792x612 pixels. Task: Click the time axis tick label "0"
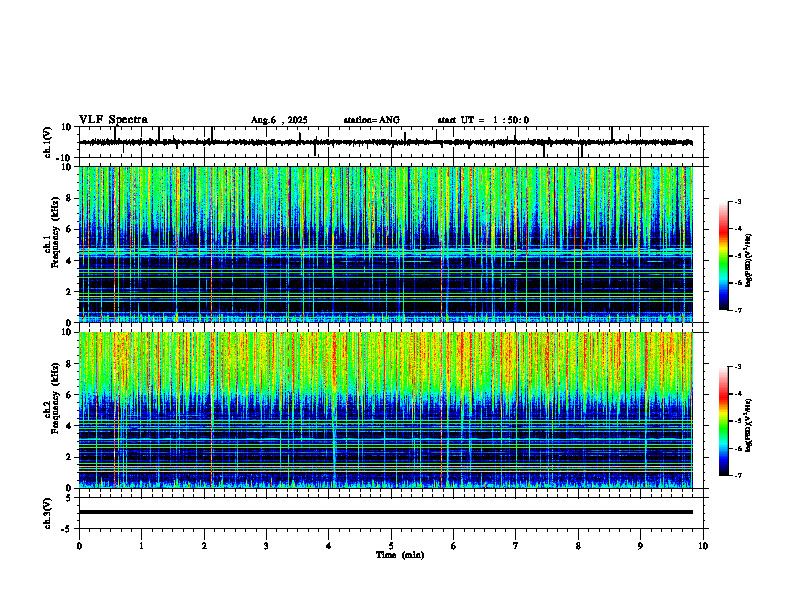79,546
